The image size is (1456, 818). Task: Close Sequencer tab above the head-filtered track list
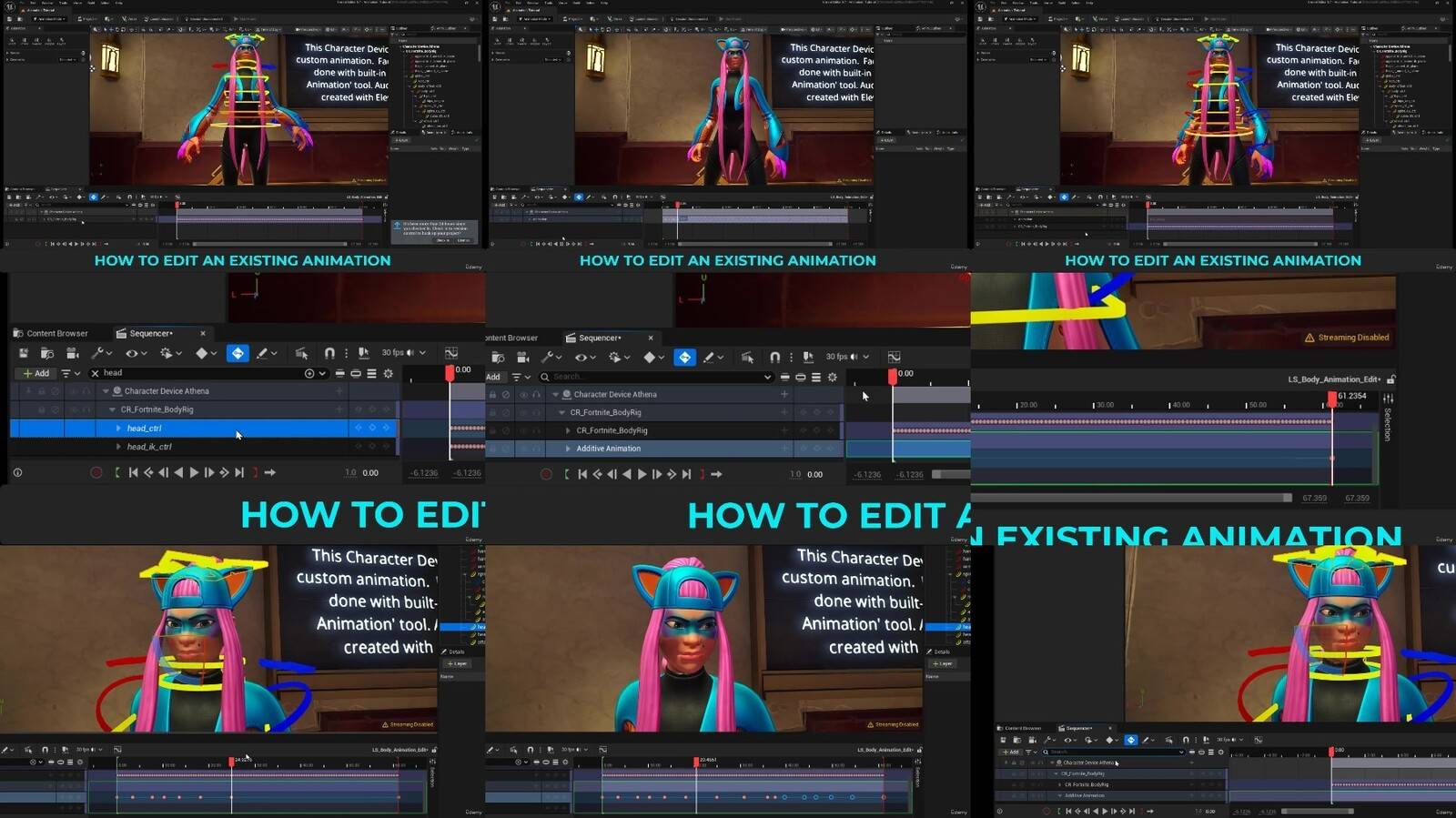tap(203, 333)
